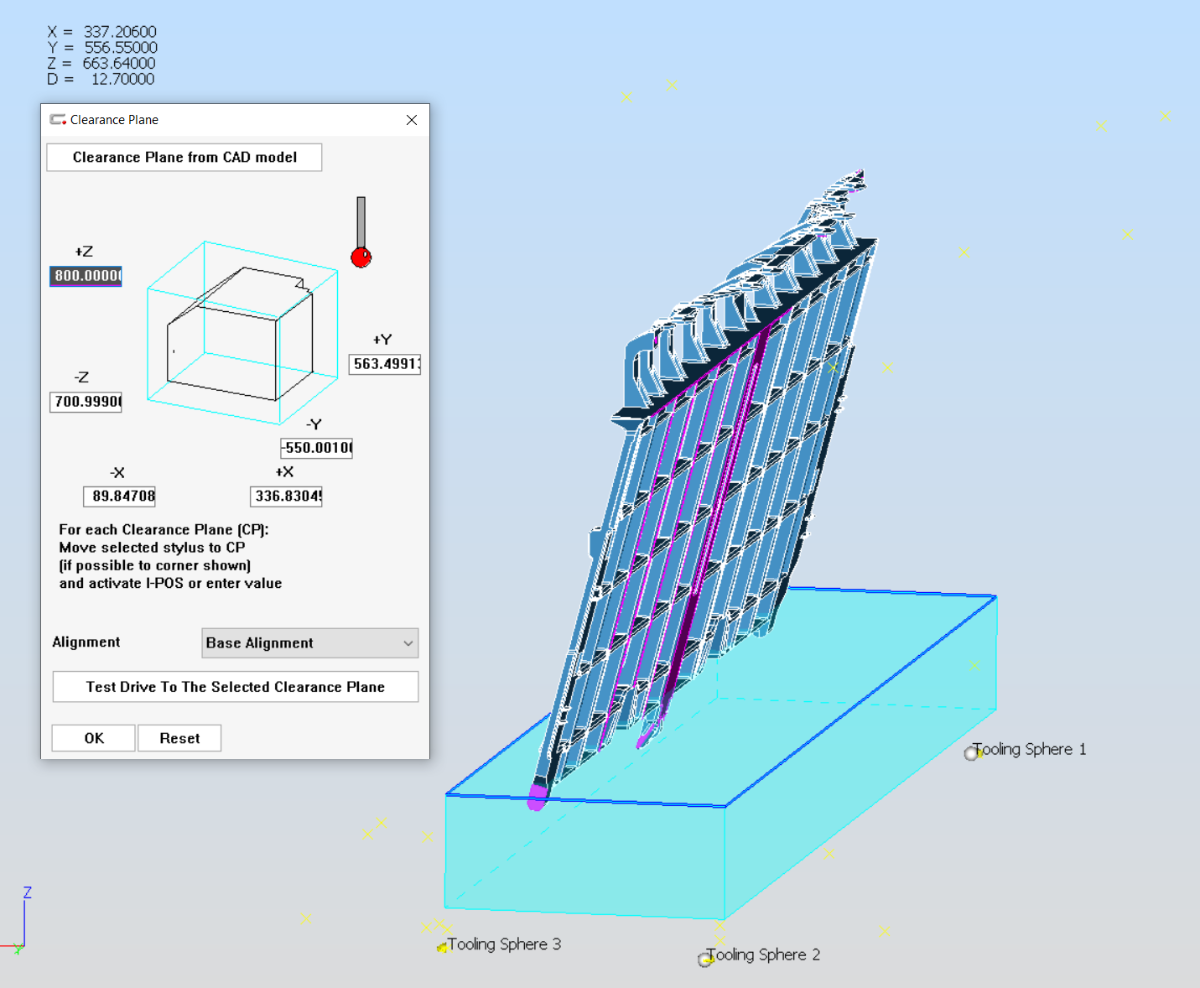Click Test Drive To The Selected Clearance Plane
This screenshot has height=988, width=1200.
[235, 687]
